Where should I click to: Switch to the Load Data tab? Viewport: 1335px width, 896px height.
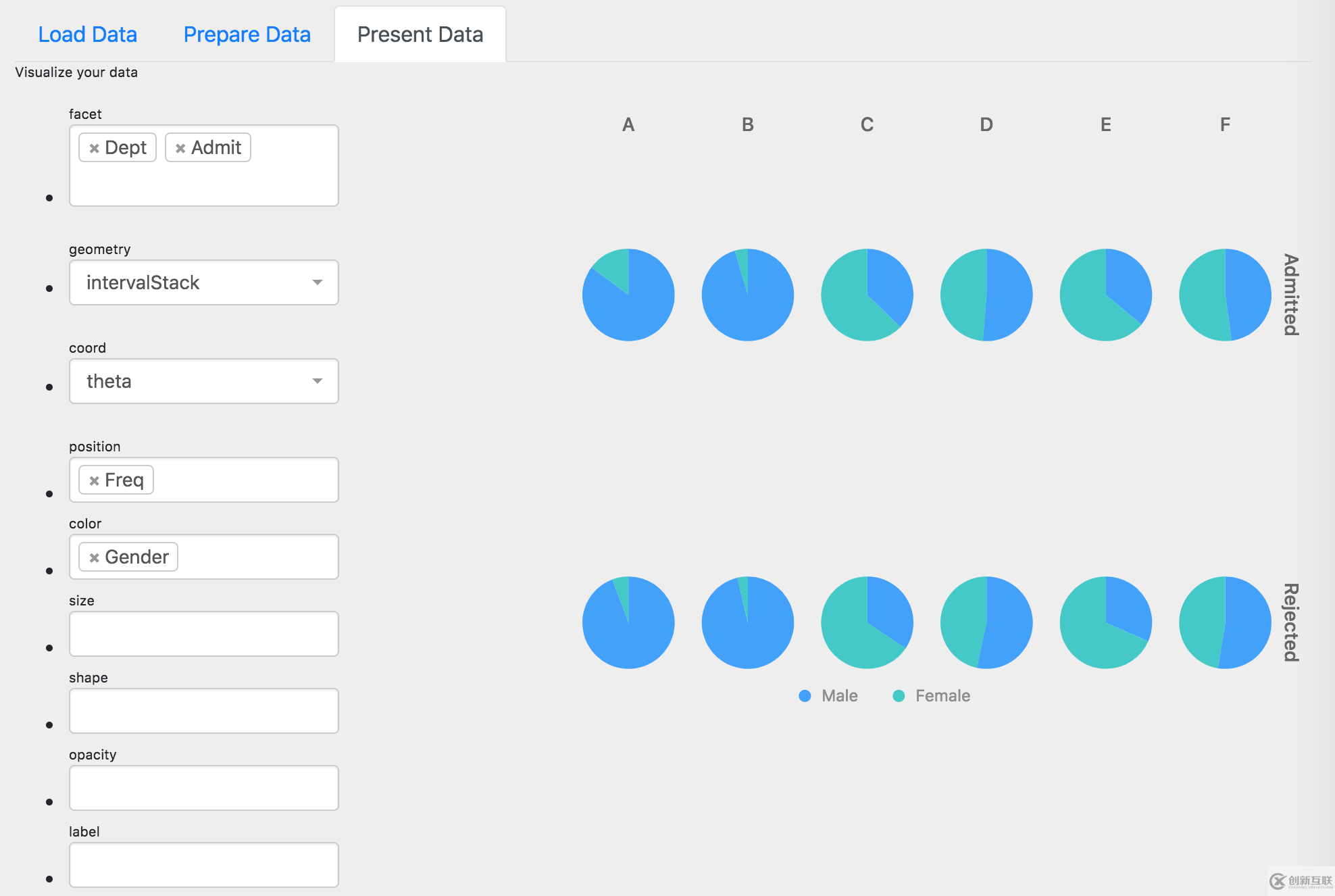[x=88, y=34]
